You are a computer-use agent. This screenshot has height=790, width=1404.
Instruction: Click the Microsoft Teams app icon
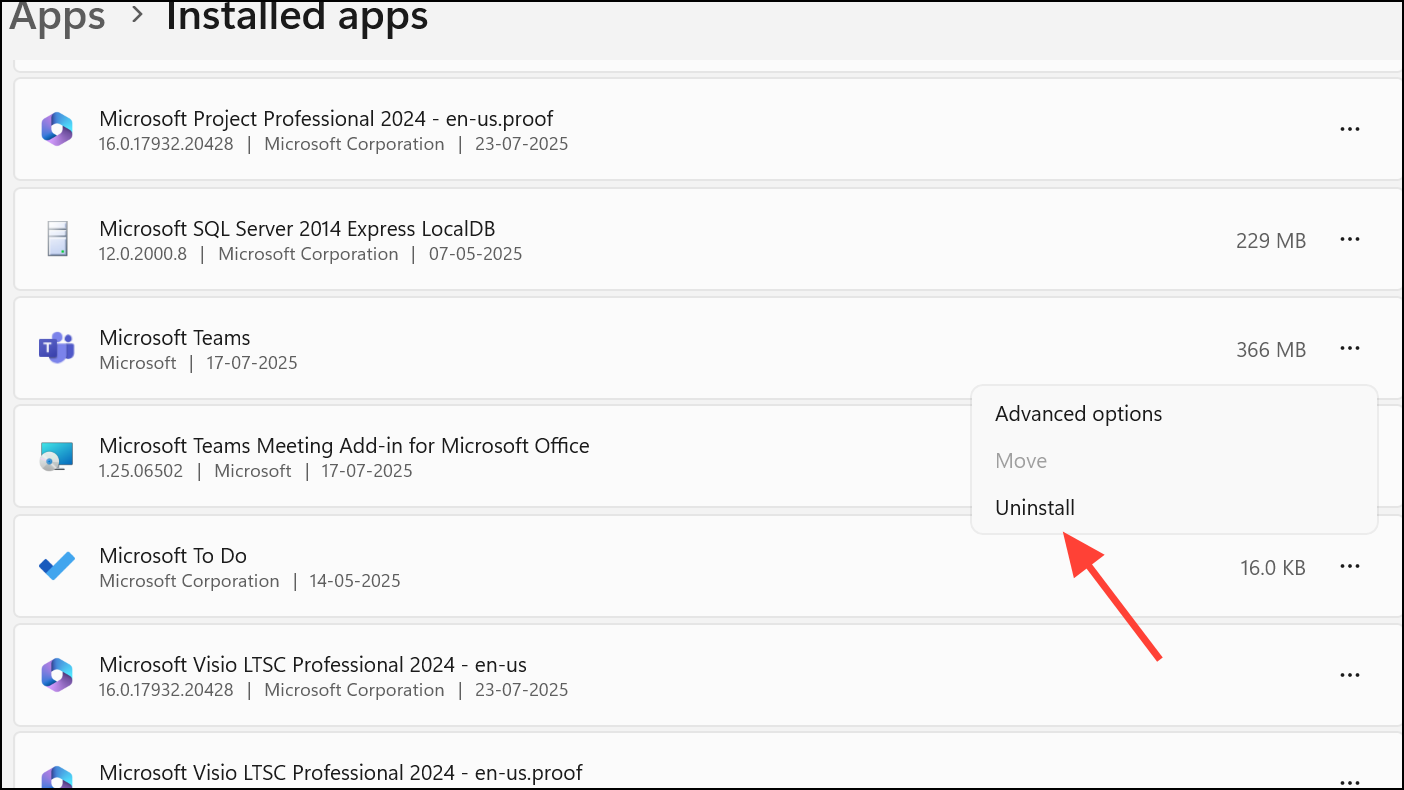[x=57, y=348]
